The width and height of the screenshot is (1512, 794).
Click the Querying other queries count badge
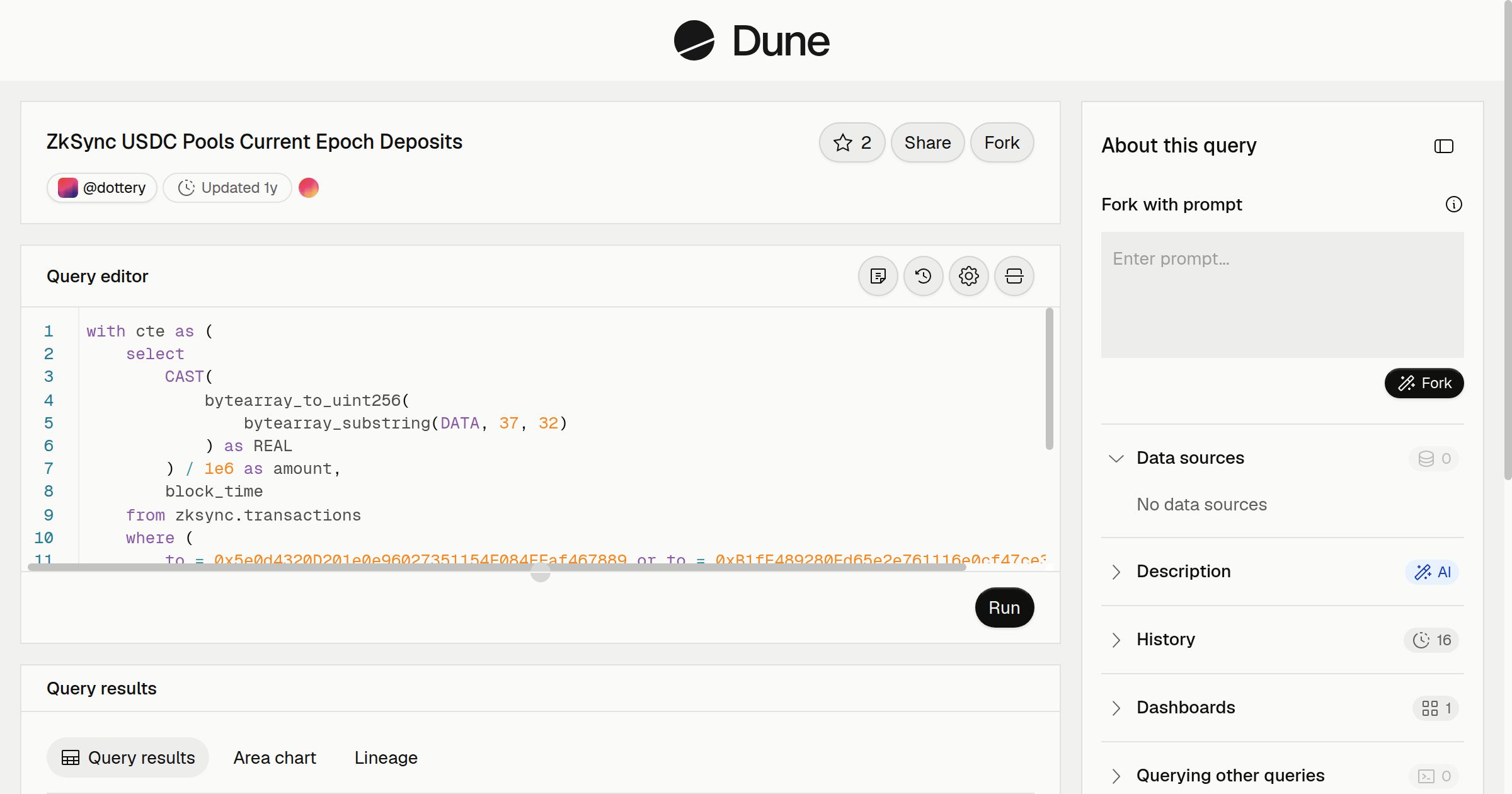[1434, 776]
